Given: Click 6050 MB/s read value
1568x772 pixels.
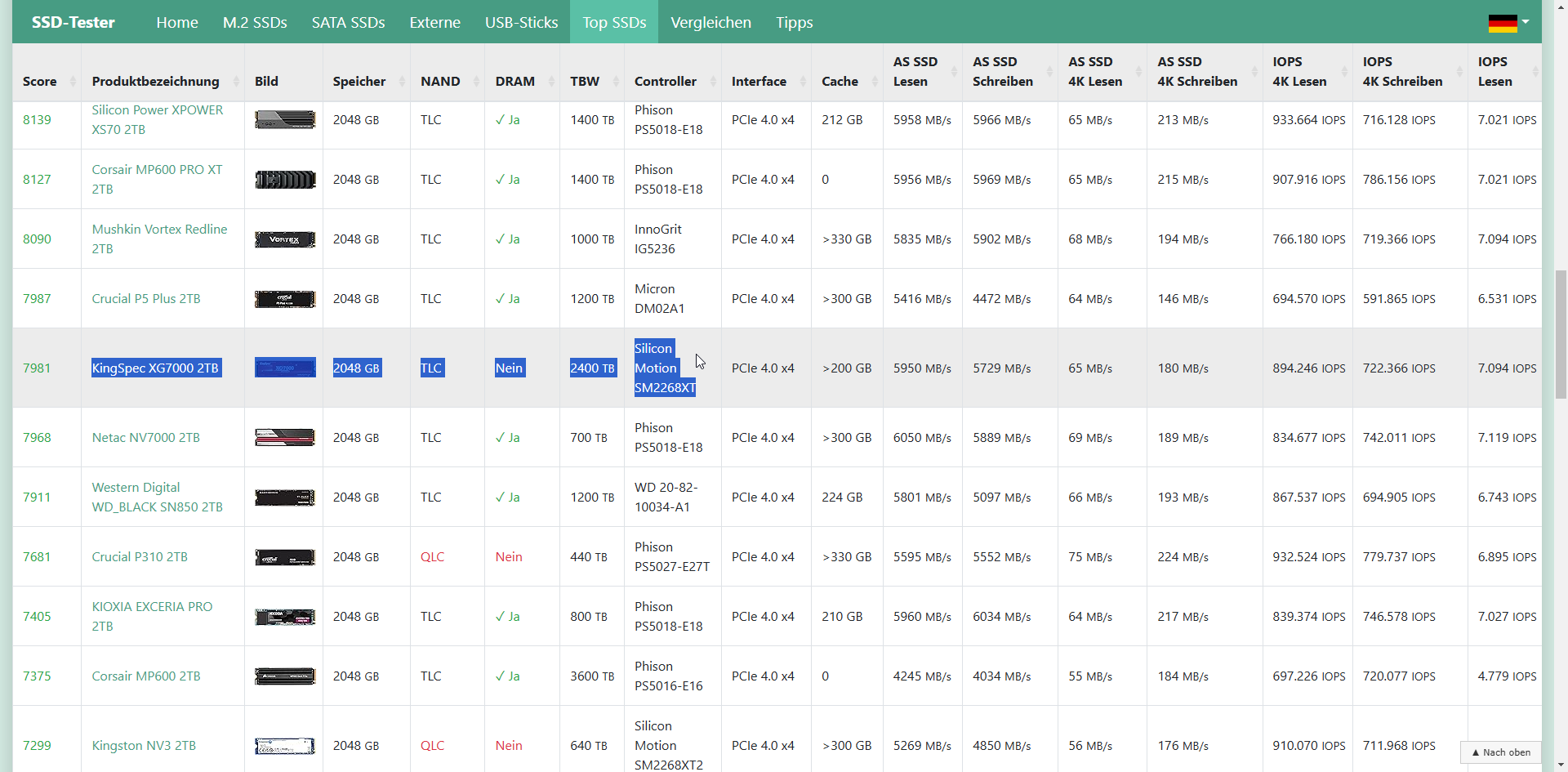Looking at the screenshot, I should [922, 438].
